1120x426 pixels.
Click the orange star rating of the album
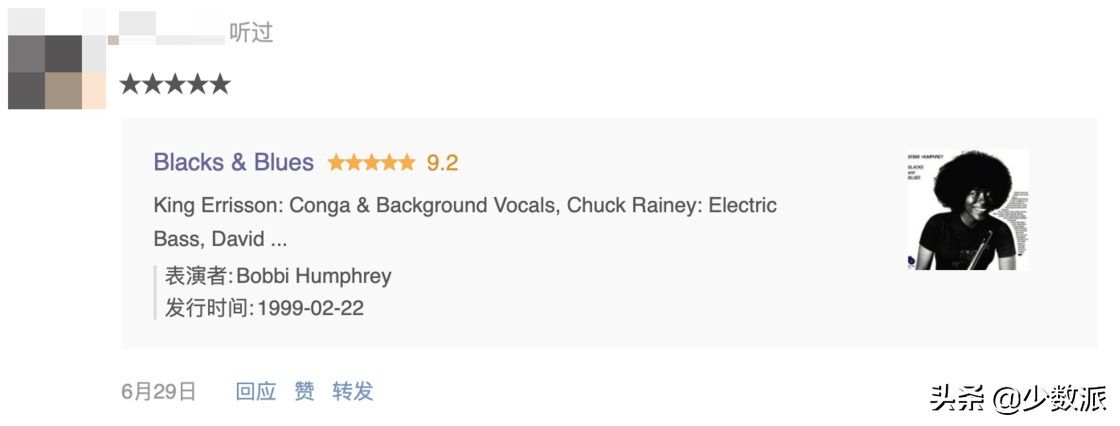[x=371, y=162]
